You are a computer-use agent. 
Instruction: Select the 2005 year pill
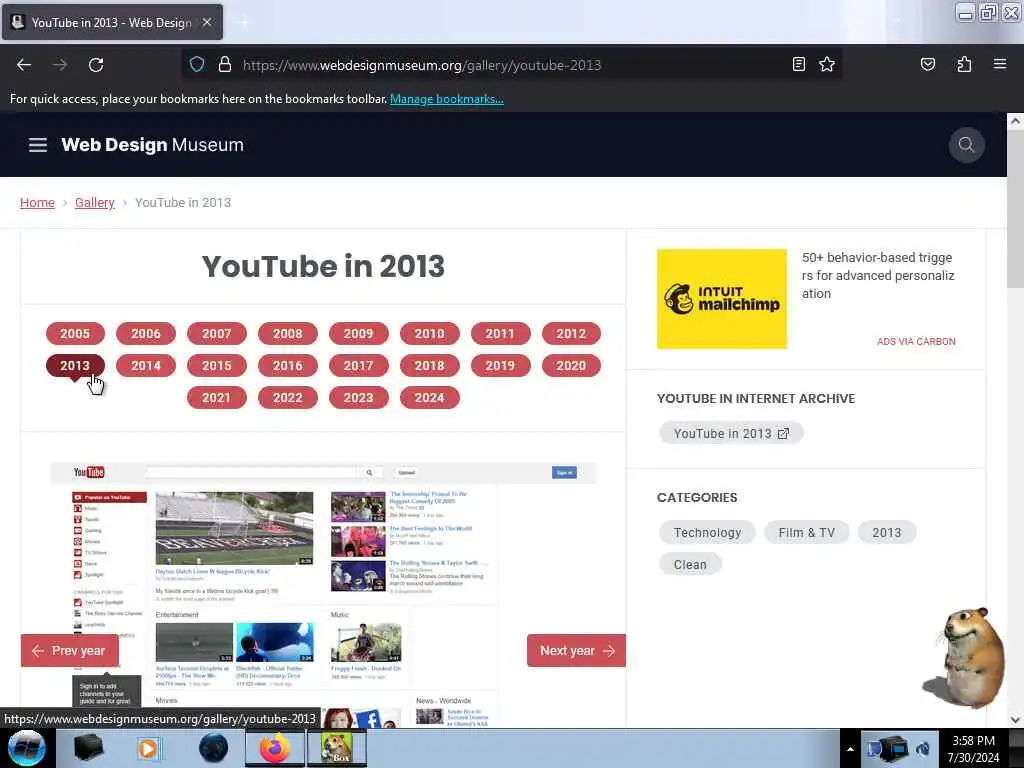[x=75, y=334]
